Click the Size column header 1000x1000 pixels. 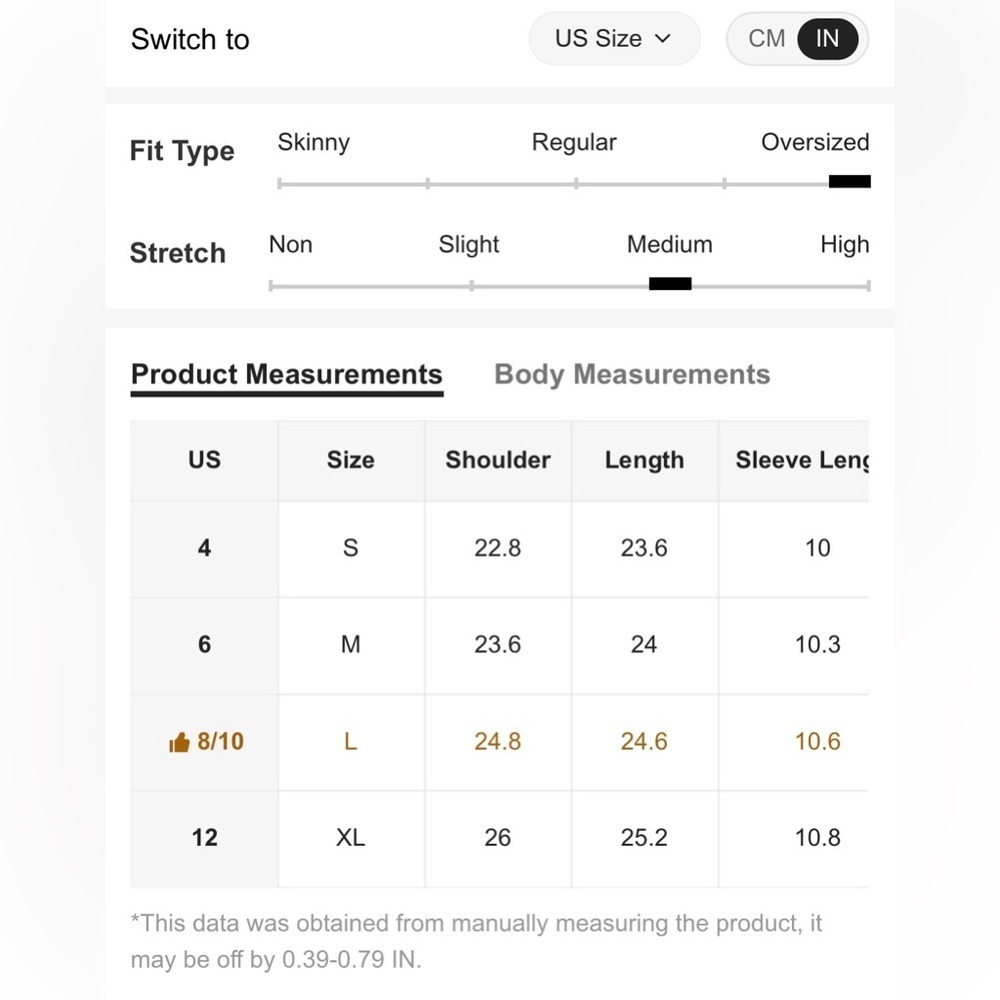[x=351, y=460]
